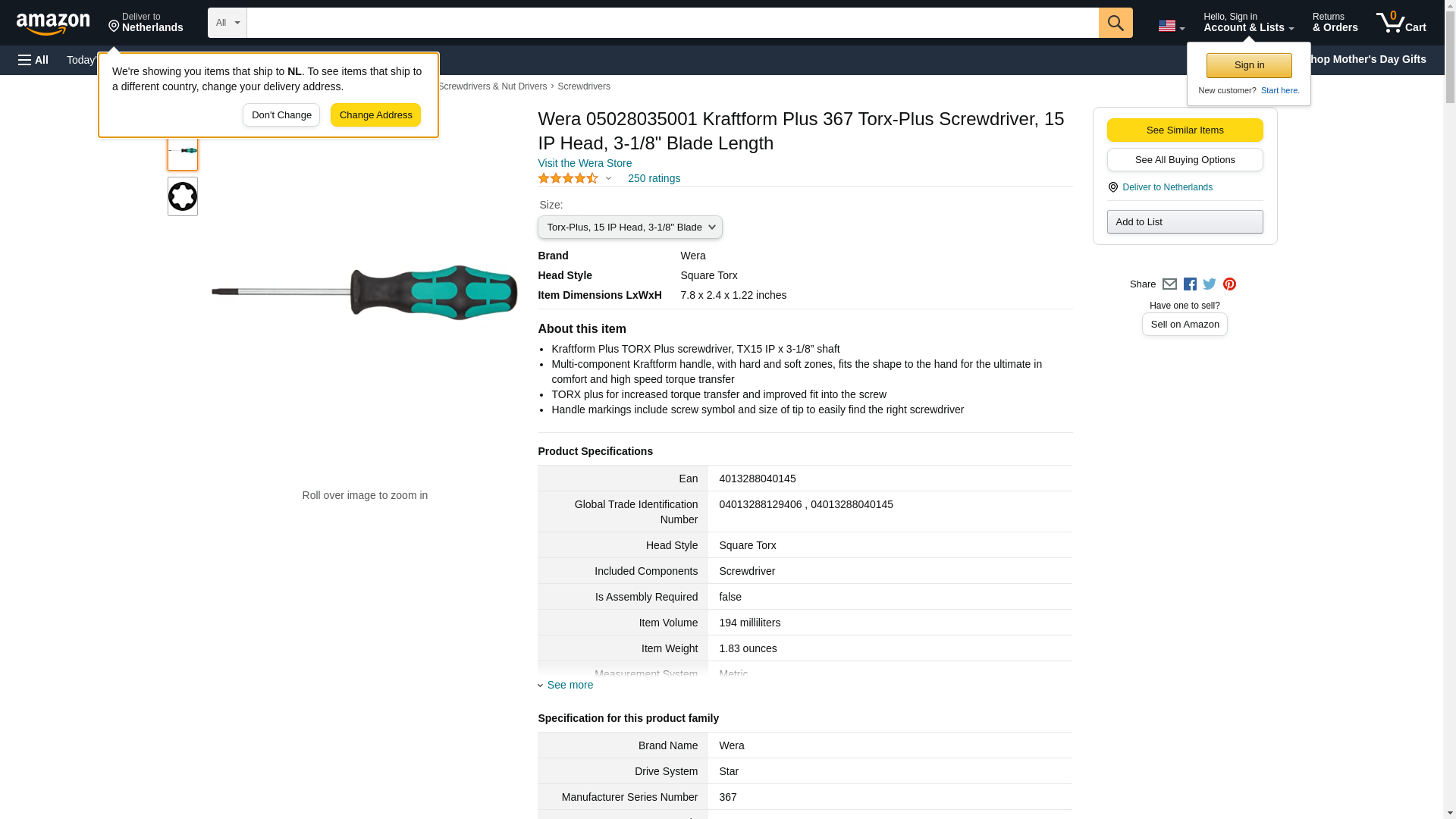Focus the Amazon search input field
The width and height of the screenshot is (1456, 819).
(x=672, y=23)
